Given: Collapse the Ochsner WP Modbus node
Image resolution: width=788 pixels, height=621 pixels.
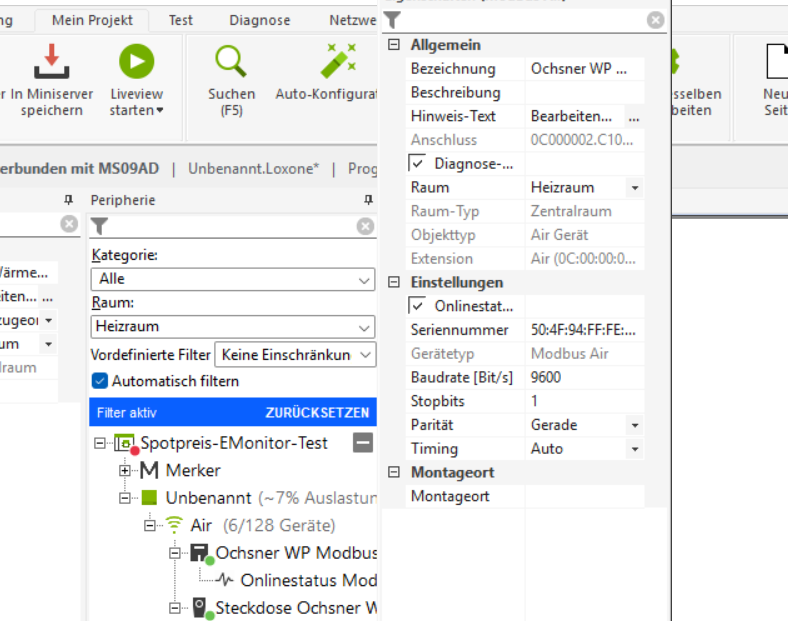Looking at the screenshot, I should (x=174, y=553).
